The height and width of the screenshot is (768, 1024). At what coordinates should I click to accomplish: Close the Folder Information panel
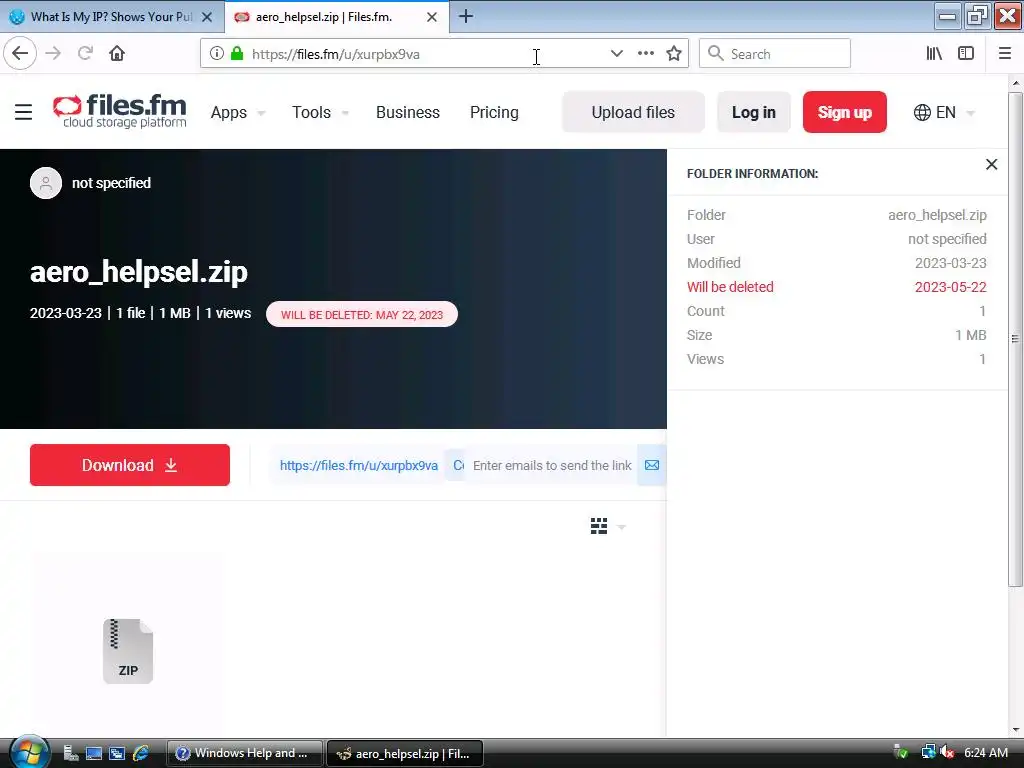pos(991,165)
